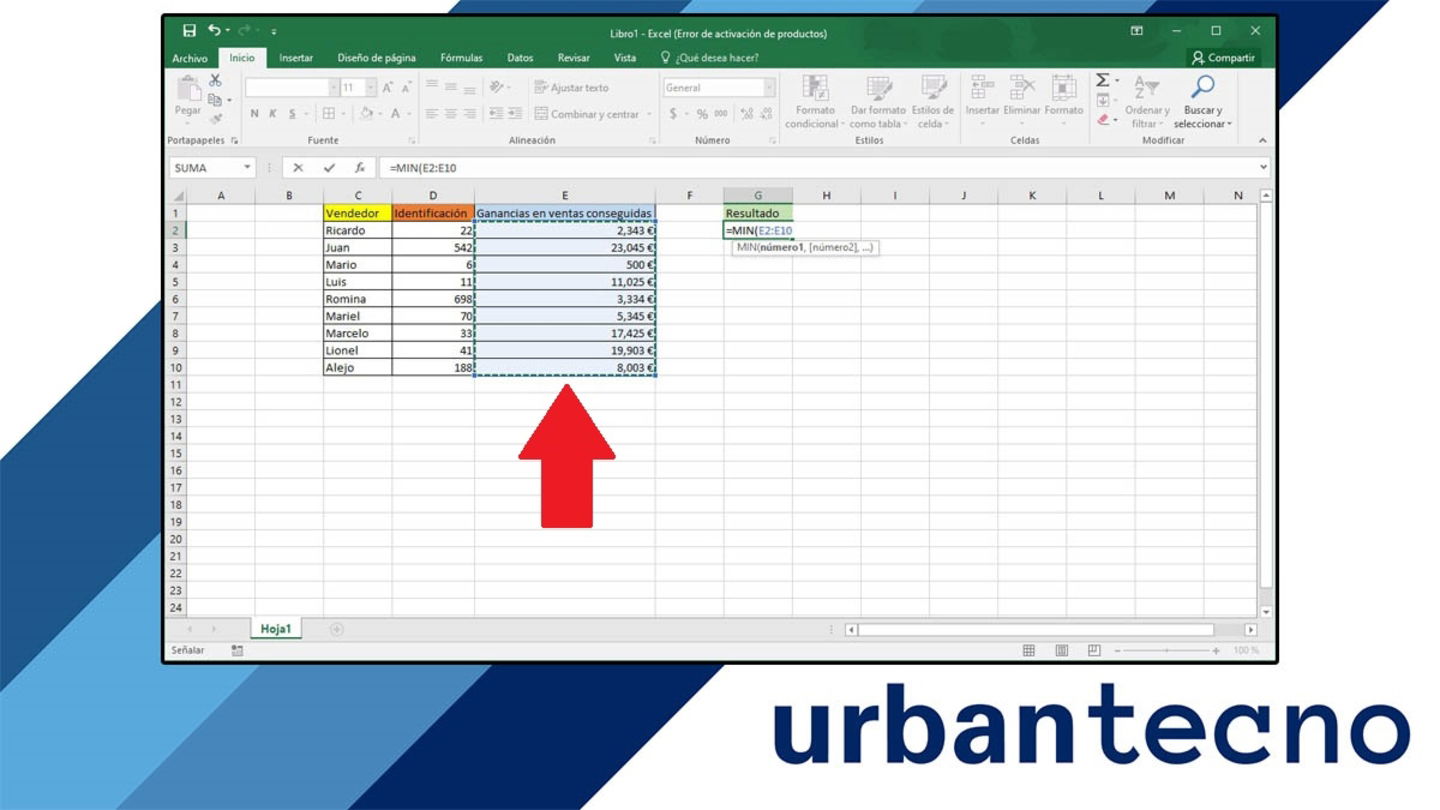This screenshot has height=810, width=1440.
Task: Open Formato condicional menu
Action: tap(815, 102)
